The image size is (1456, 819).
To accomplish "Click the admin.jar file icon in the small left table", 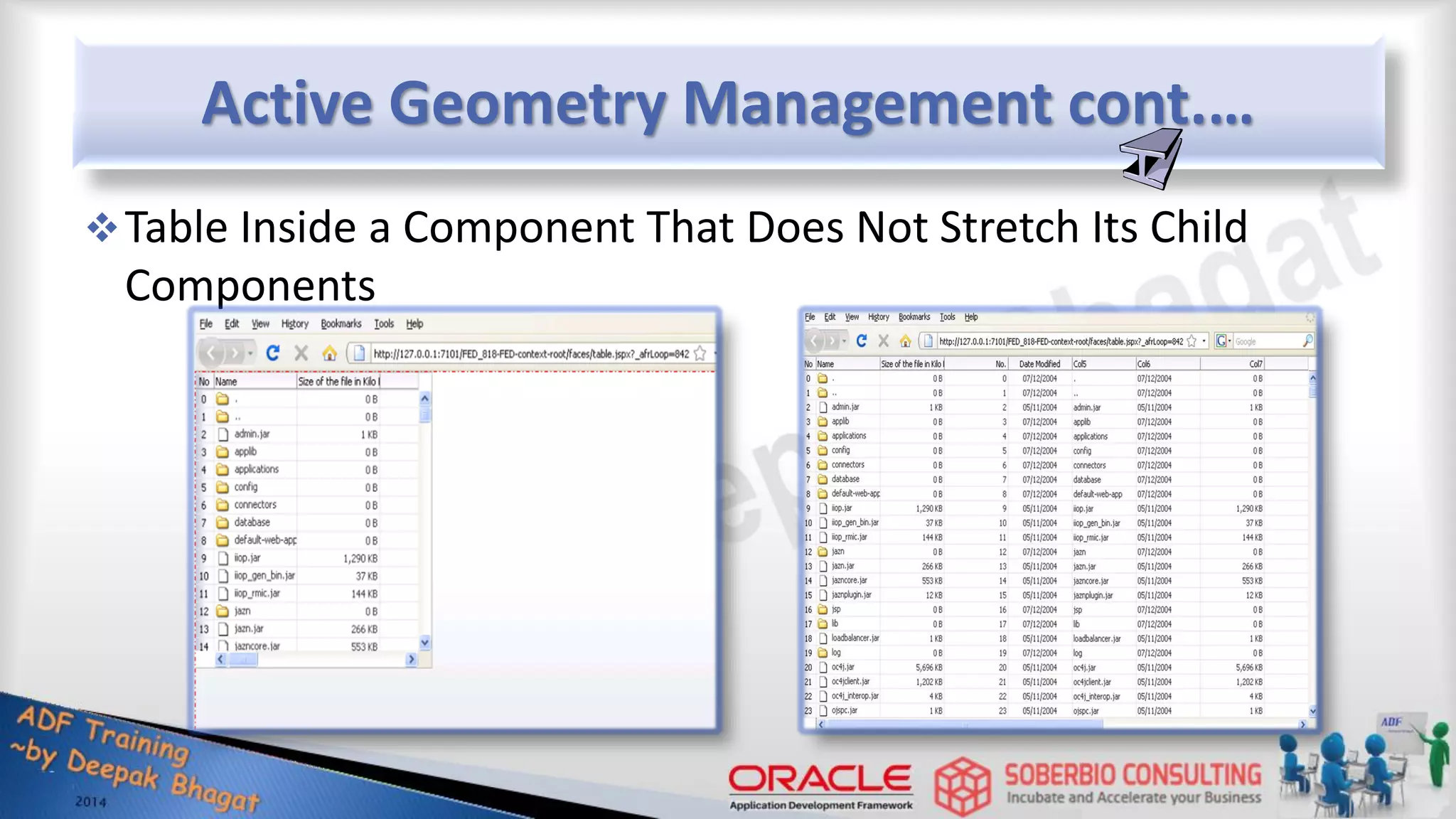I will [x=223, y=434].
